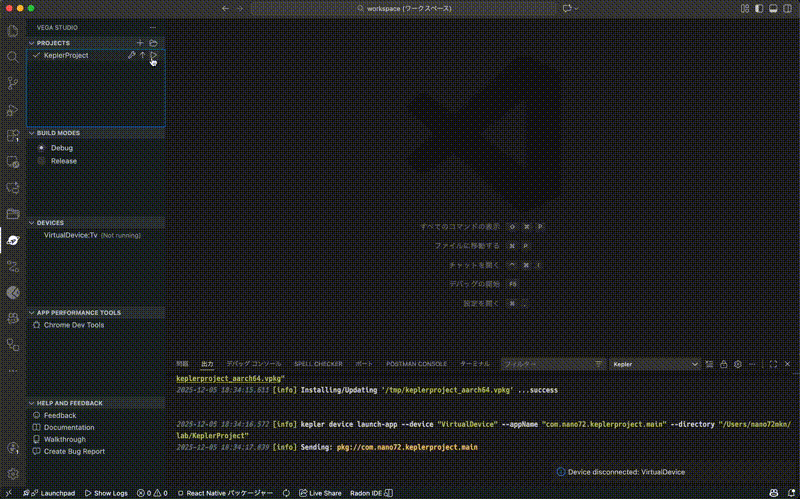The image size is (800, 499).
Task: Click Radon IDE in status bar
Action: [371, 493]
